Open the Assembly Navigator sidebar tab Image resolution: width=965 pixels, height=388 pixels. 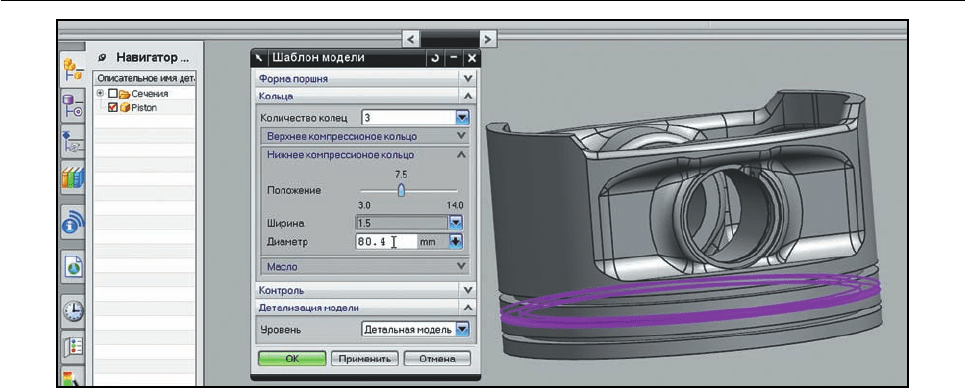pos(74,69)
